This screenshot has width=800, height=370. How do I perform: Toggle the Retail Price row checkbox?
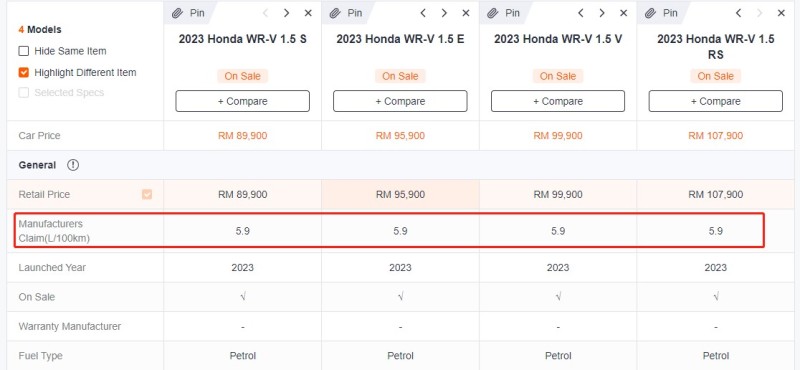click(x=147, y=194)
